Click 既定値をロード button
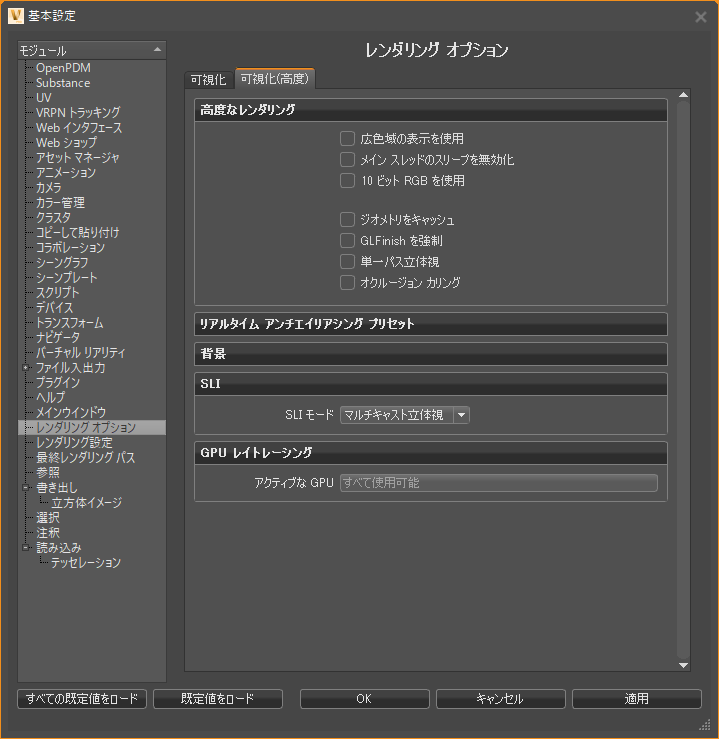 tap(218, 698)
